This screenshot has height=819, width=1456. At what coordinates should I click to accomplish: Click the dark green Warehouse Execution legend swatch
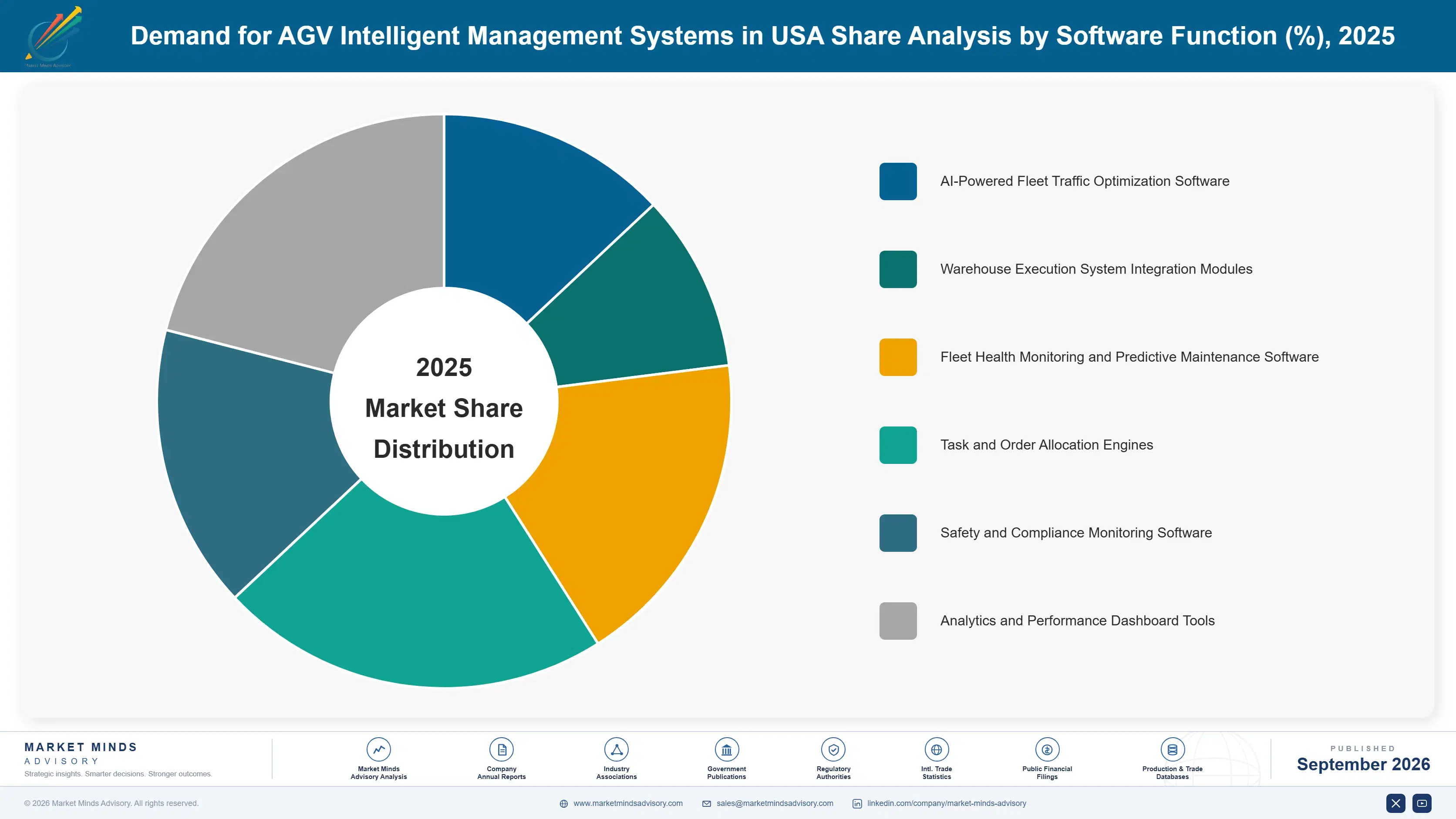pos(898,269)
